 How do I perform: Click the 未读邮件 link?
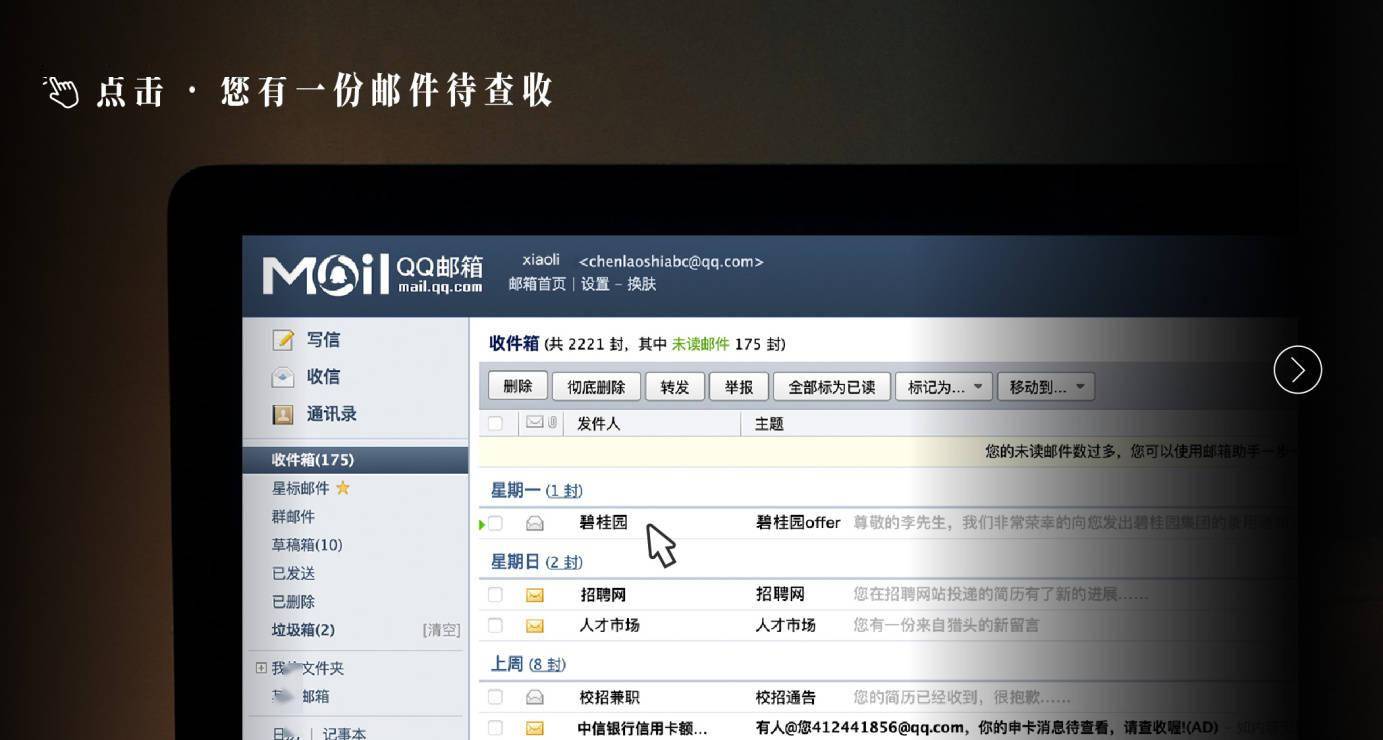[x=700, y=344]
